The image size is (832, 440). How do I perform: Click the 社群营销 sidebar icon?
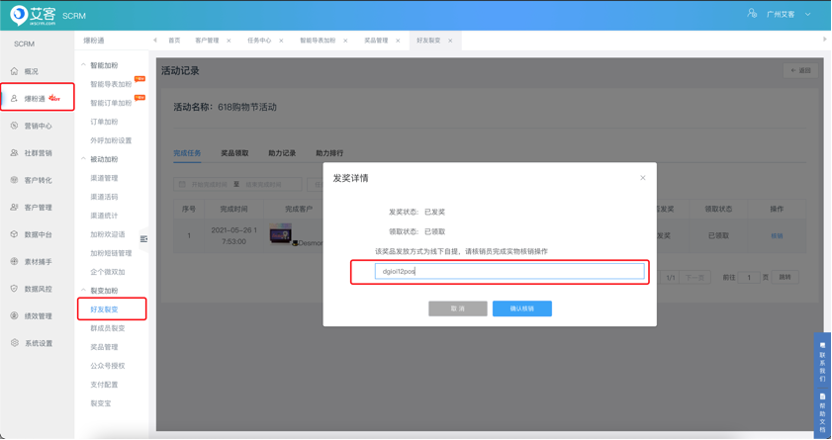coord(14,153)
